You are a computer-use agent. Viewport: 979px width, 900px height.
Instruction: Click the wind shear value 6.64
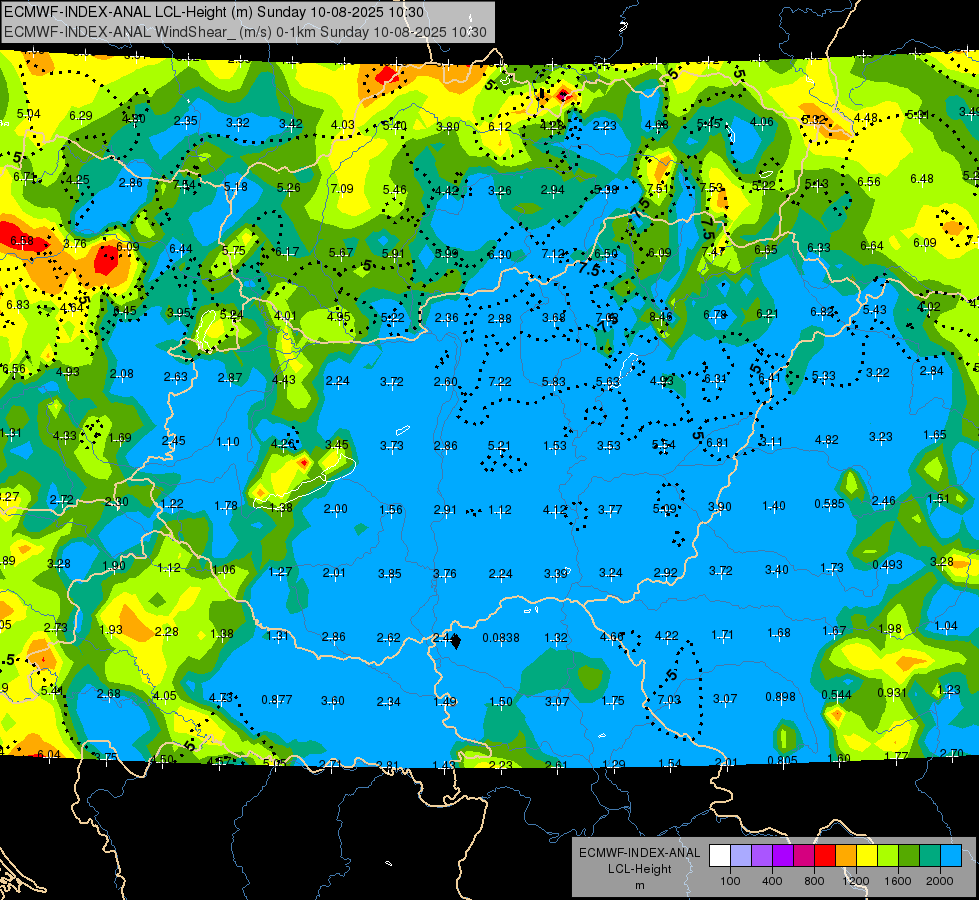pos(872,246)
